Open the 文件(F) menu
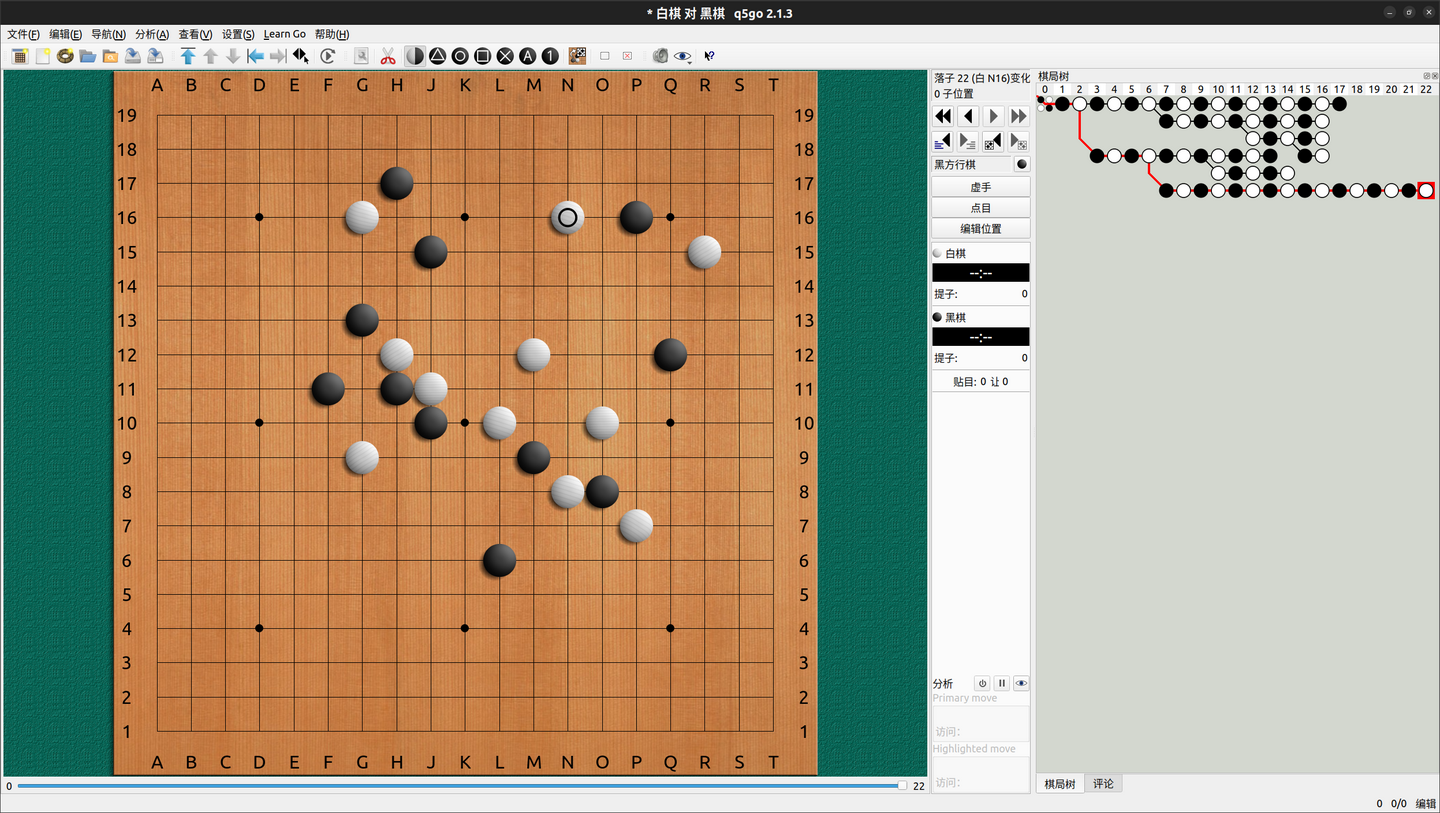Screen dimensions: 1440x813 [x=23, y=34]
